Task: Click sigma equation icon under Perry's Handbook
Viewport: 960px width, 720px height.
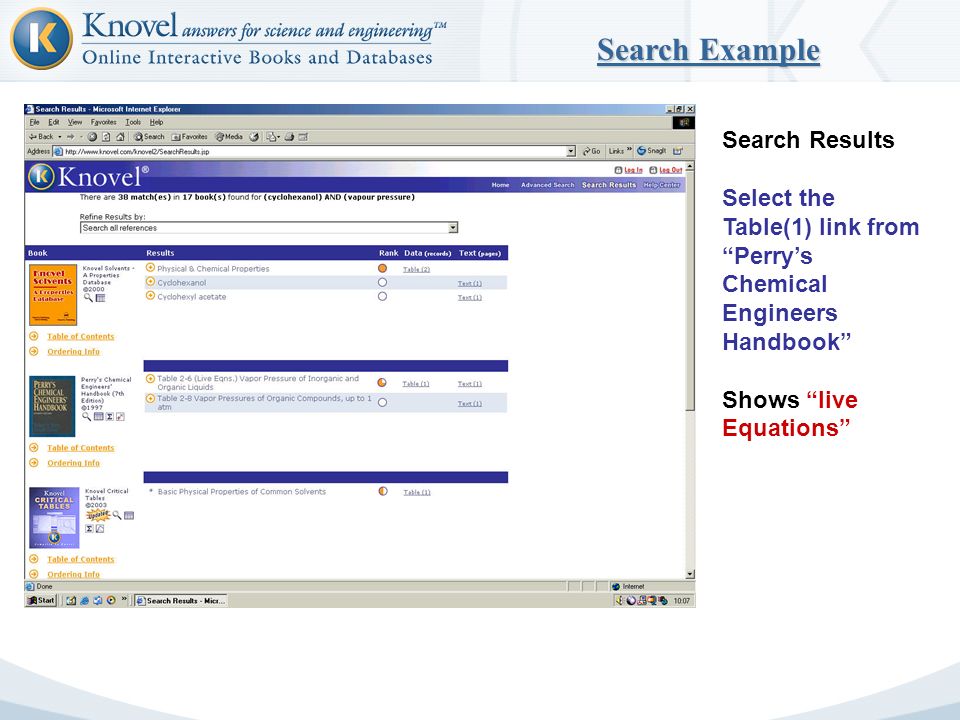Action: tap(110, 417)
